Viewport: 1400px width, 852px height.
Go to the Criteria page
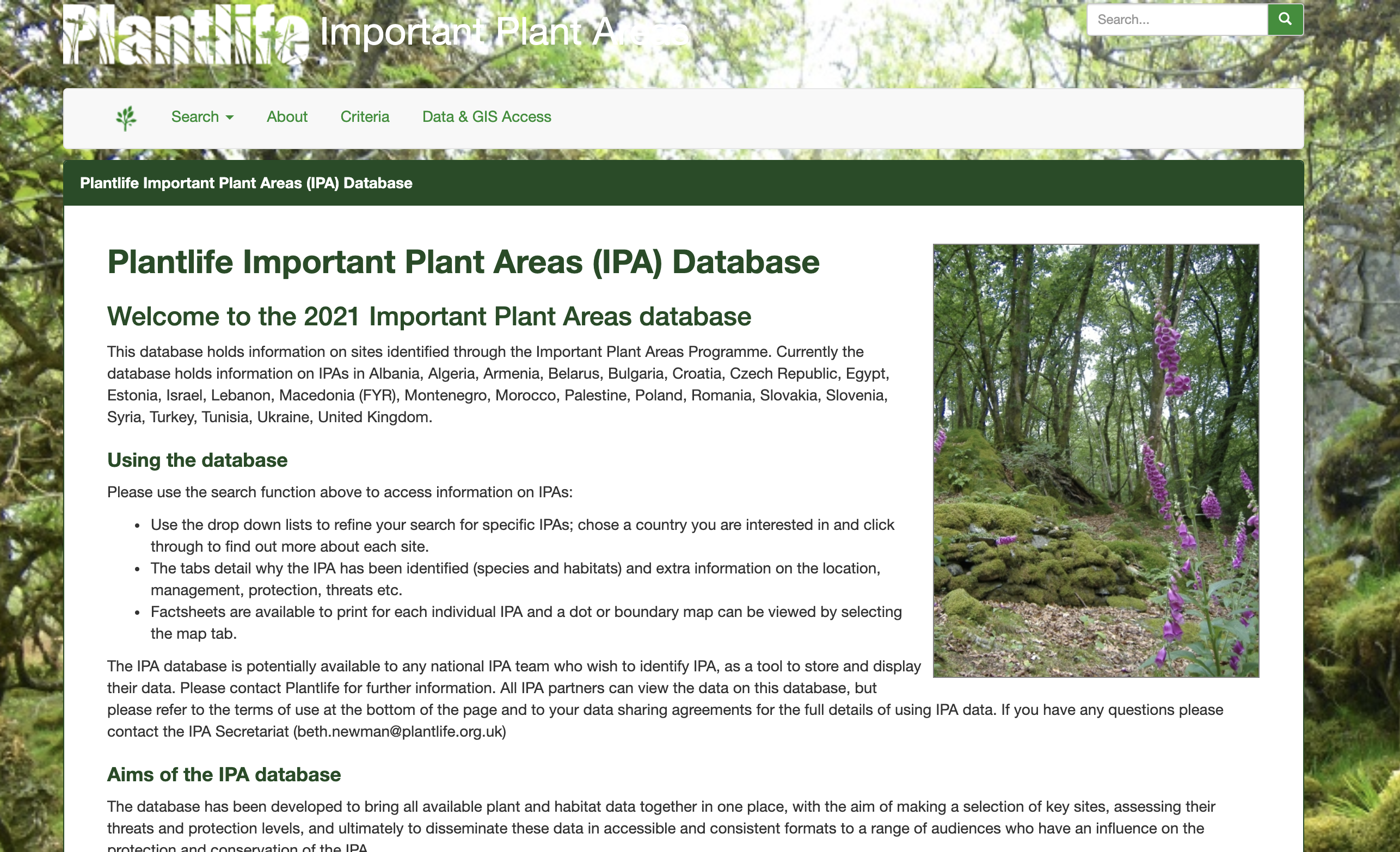point(364,117)
